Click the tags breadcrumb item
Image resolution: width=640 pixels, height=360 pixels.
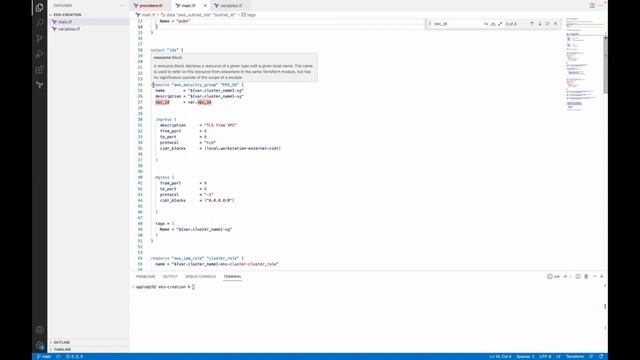pos(249,15)
